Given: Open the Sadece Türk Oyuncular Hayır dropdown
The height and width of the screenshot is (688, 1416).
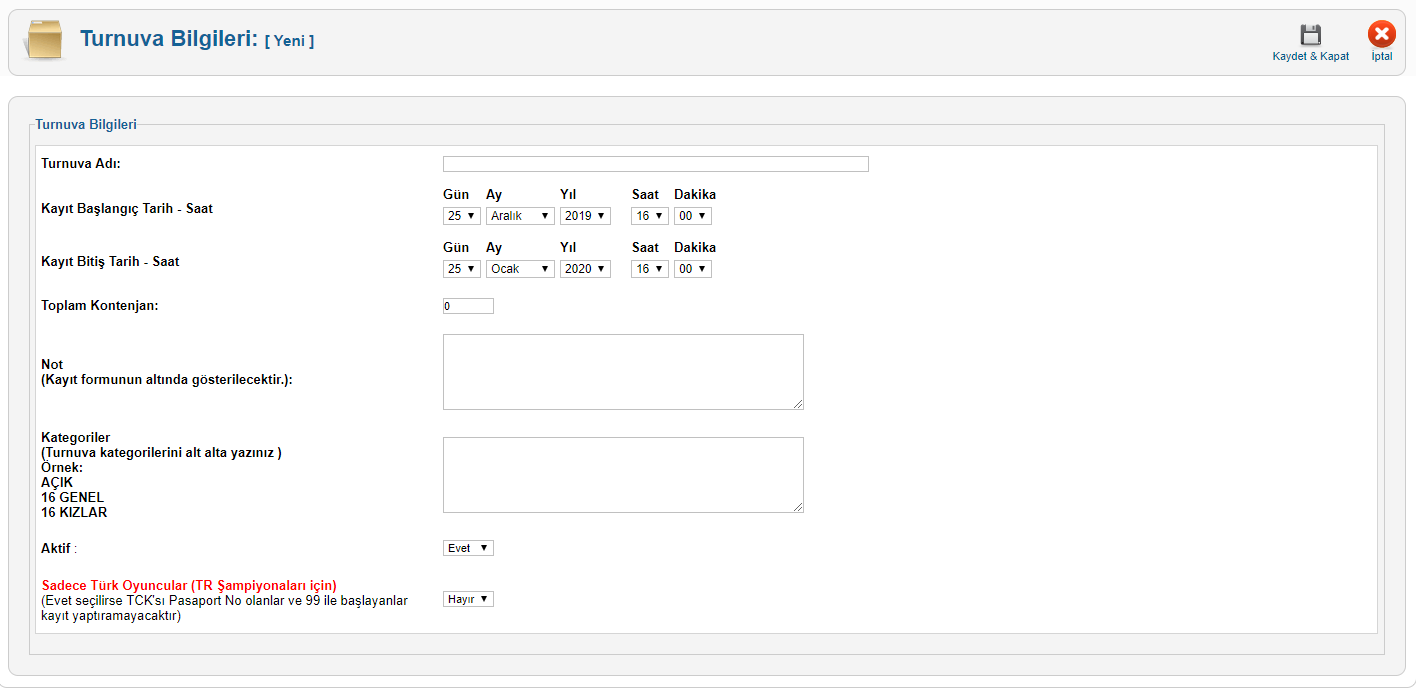Looking at the screenshot, I should pyautogui.click(x=468, y=599).
